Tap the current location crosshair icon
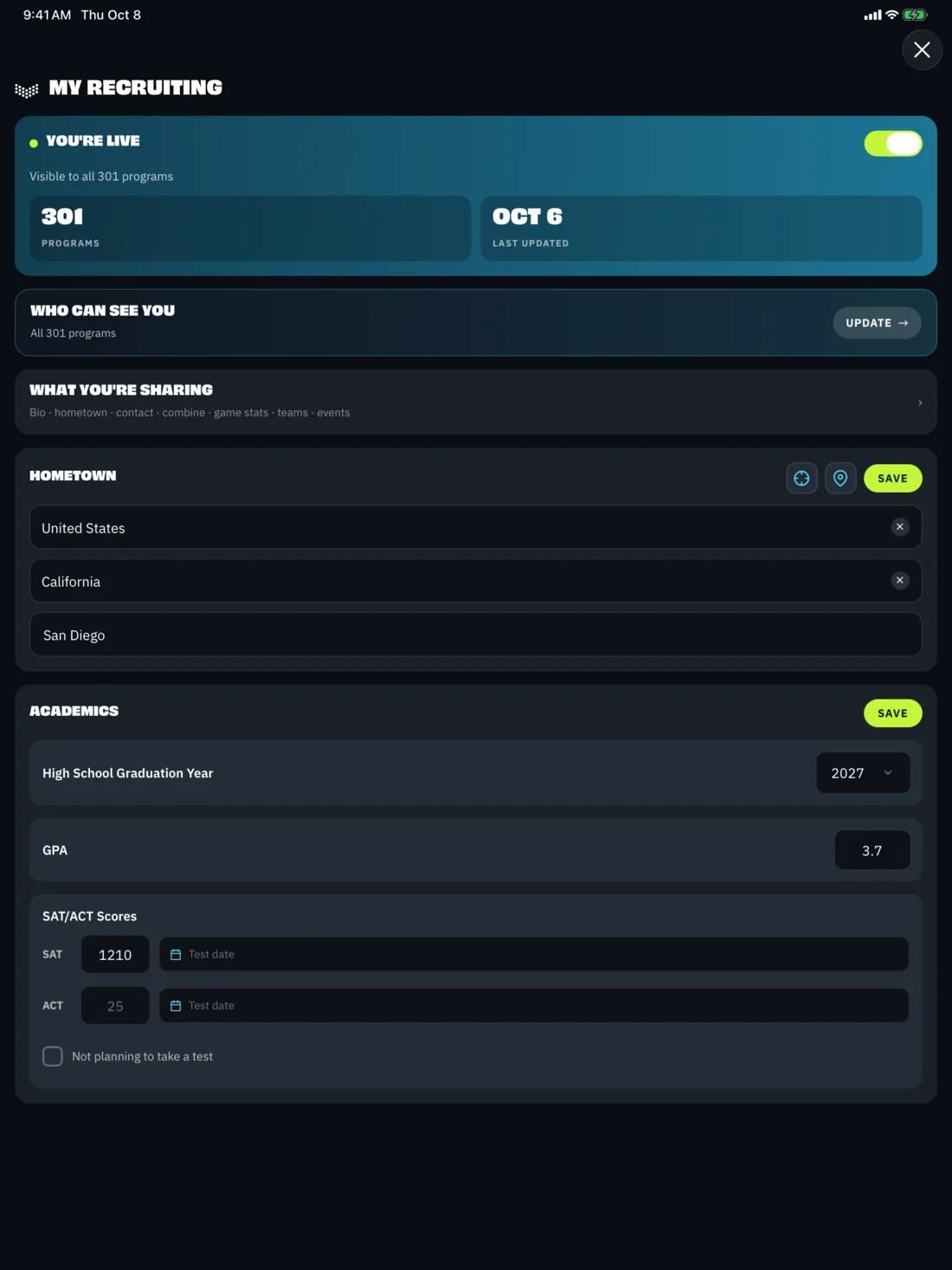 801,478
